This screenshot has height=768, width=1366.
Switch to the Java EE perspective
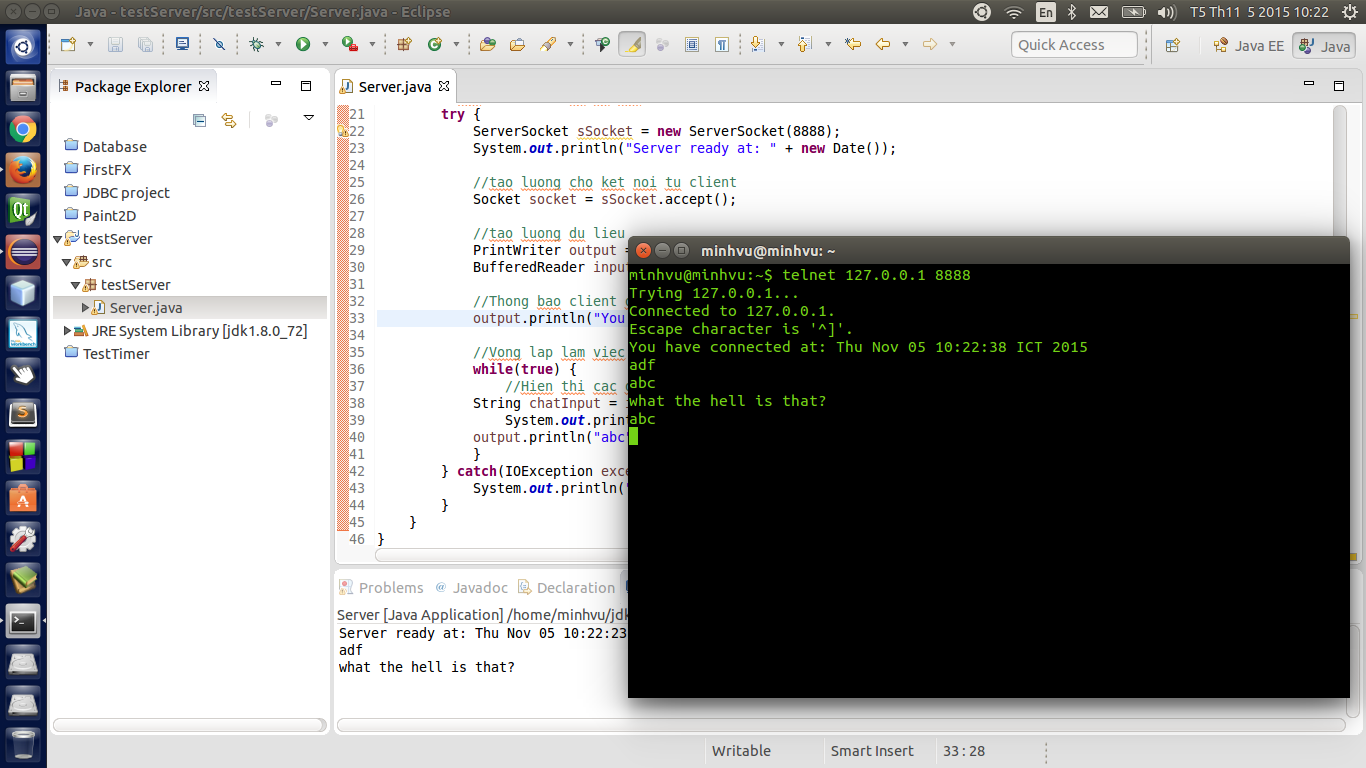click(x=1248, y=45)
